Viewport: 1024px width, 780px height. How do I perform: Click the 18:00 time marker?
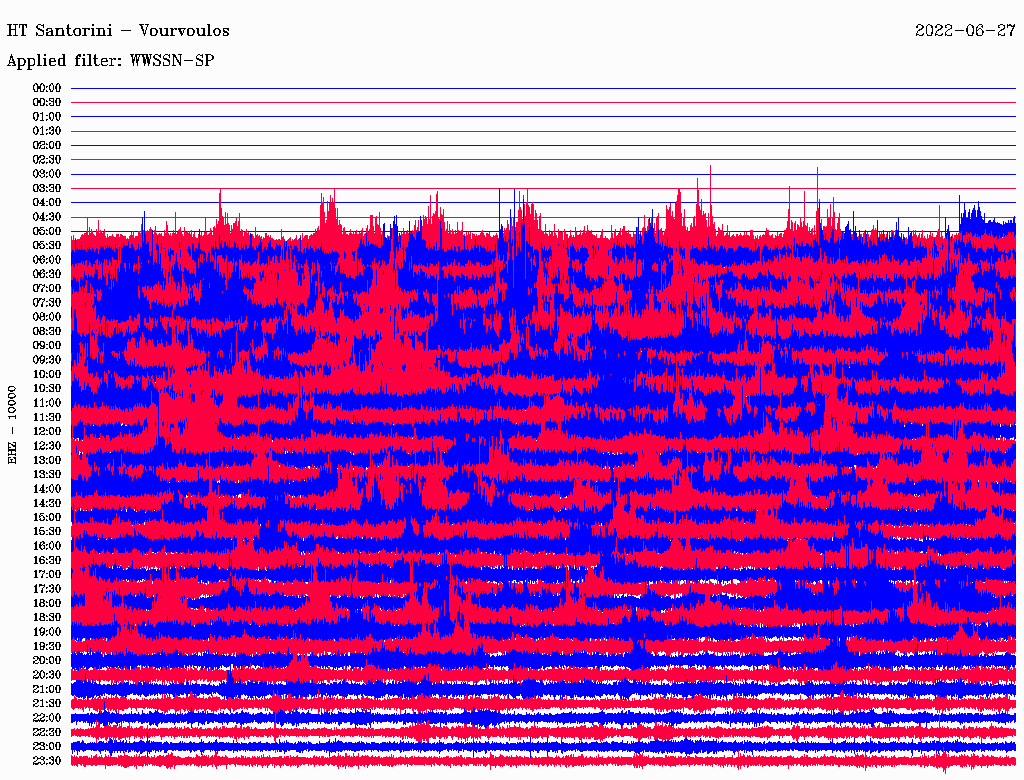coord(47,603)
